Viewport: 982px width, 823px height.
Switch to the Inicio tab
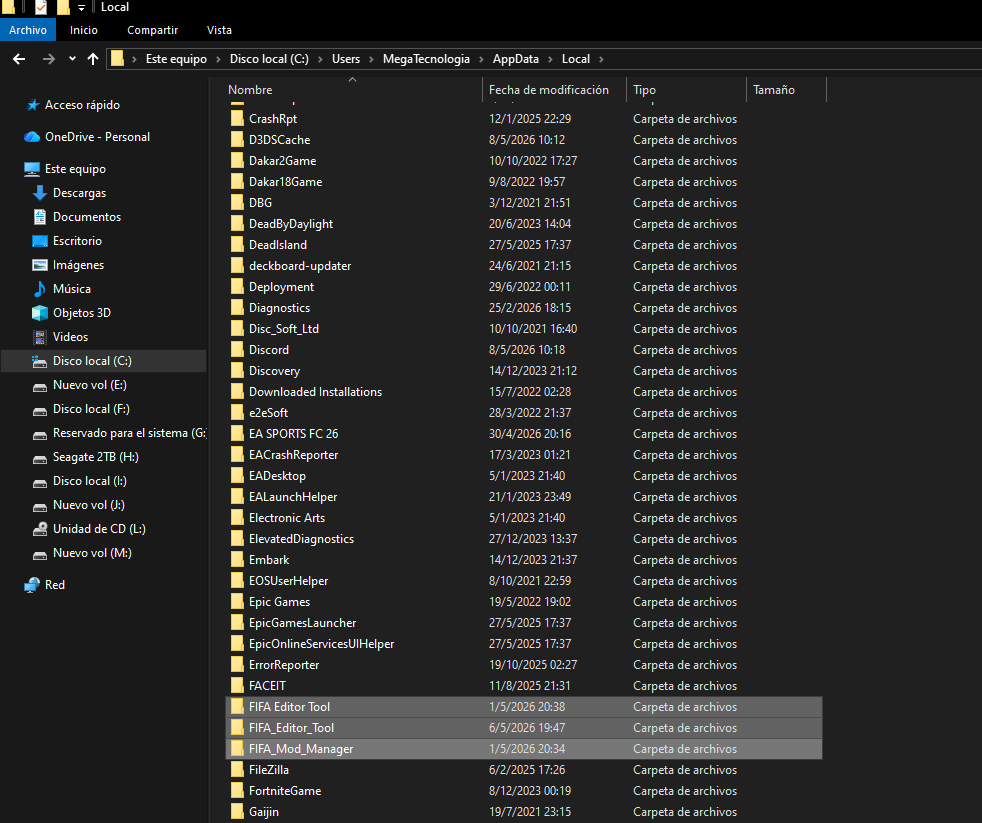83,30
